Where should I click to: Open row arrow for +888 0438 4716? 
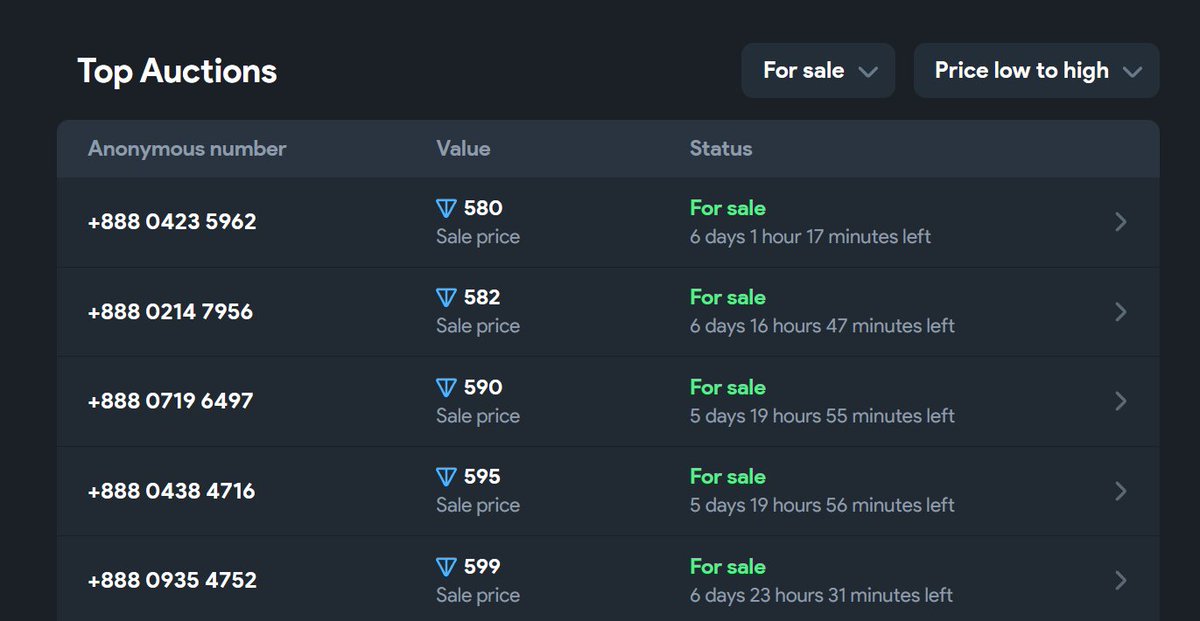pyautogui.click(x=1121, y=491)
